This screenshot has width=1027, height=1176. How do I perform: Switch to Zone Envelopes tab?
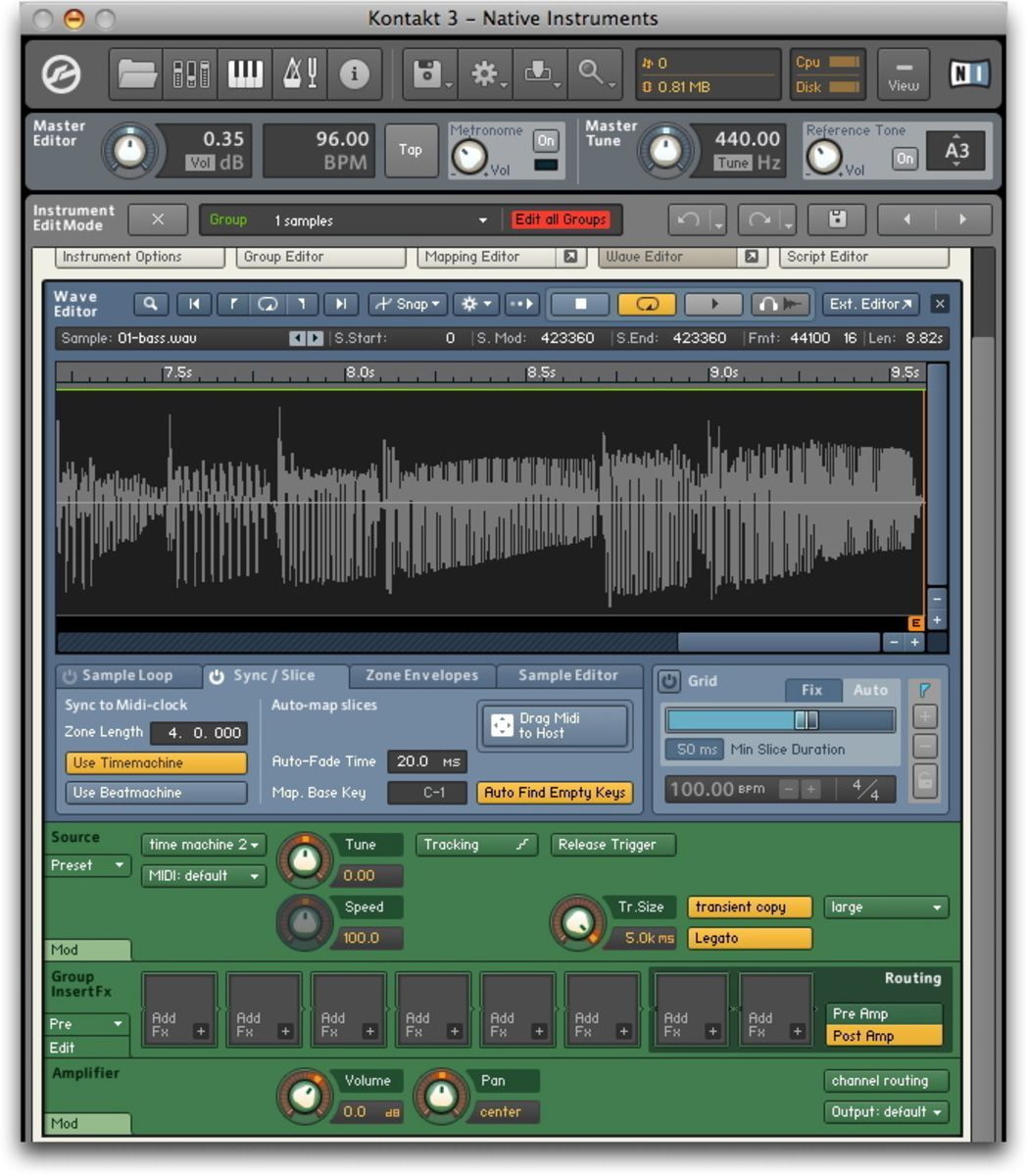[x=422, y=675]
